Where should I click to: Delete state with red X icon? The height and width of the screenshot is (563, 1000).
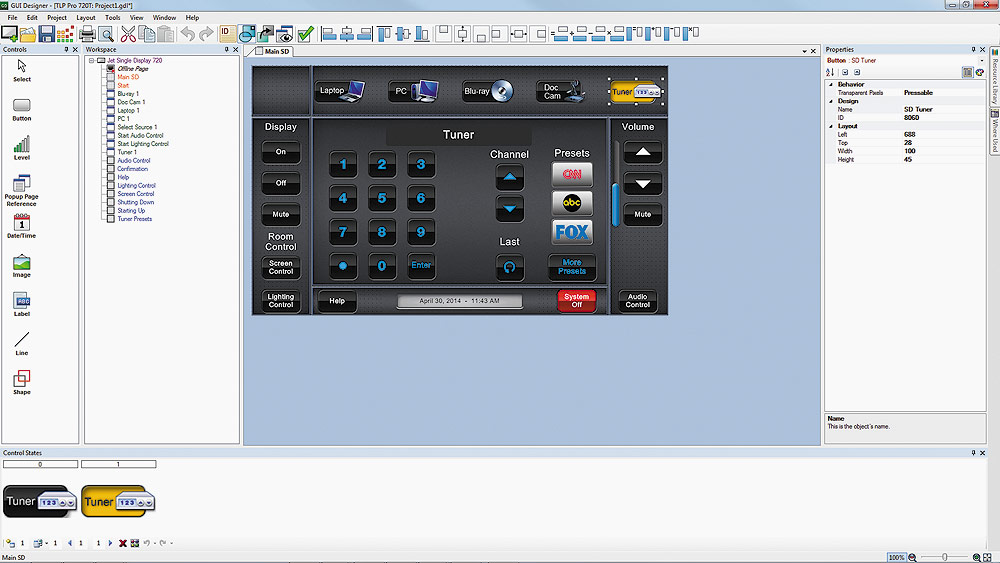click(122, 543)
